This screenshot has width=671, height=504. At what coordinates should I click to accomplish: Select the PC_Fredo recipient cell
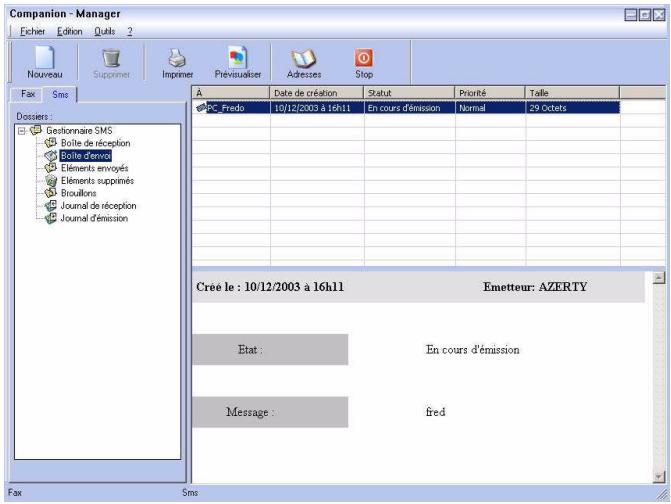coord(238,108)
